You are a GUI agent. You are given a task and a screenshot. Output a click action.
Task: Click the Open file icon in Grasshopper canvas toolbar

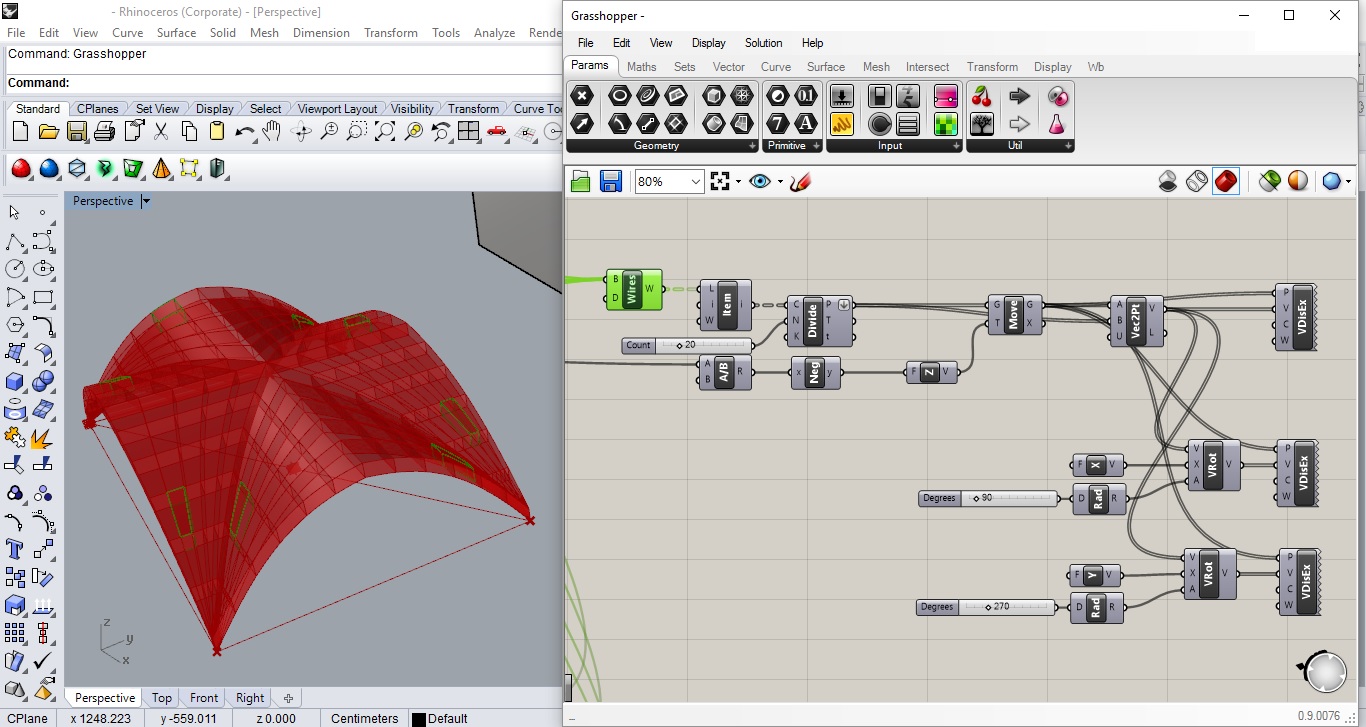click(581, 181)
